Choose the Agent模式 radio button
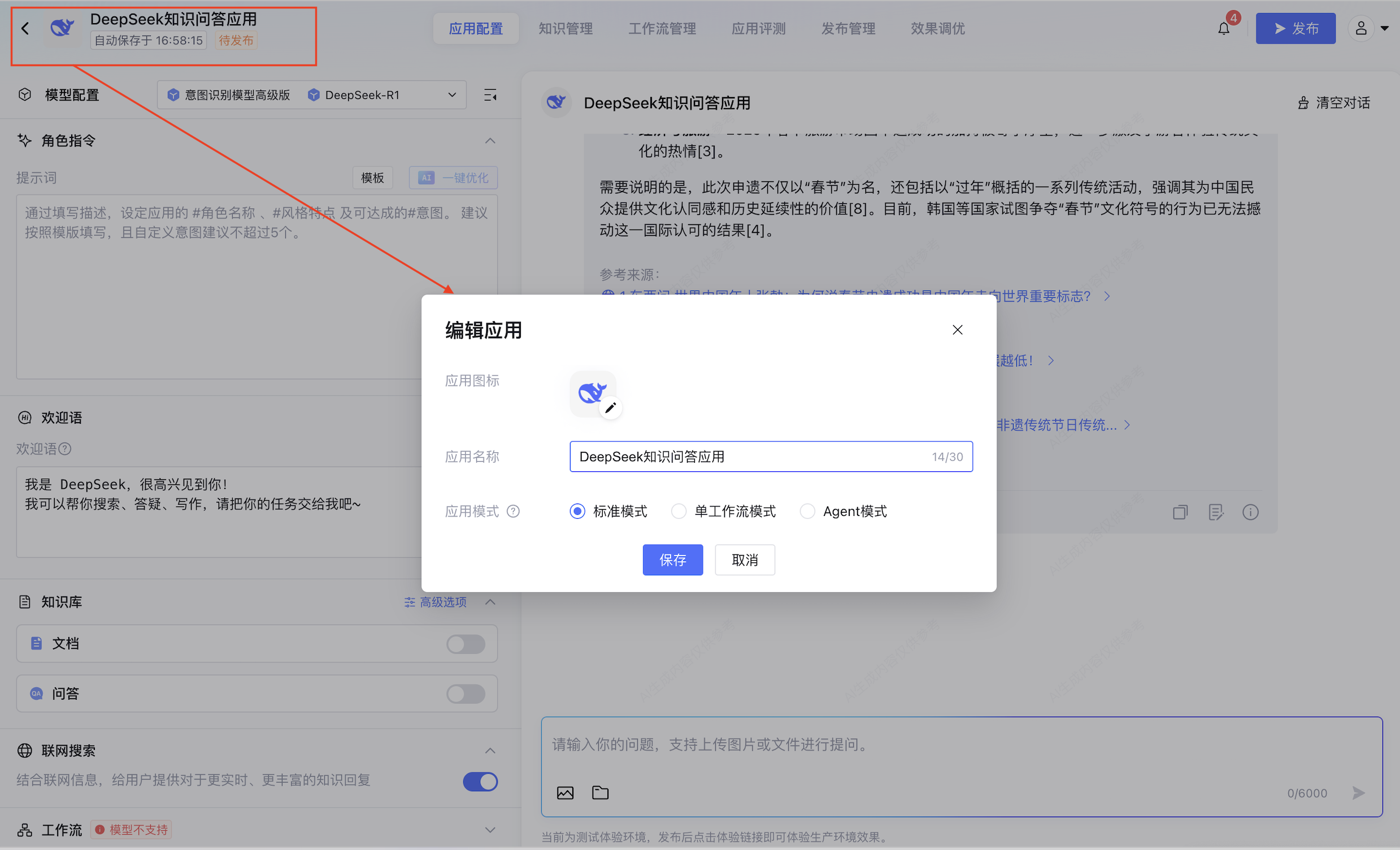Image resolution: width=1400 pixels, height=850 pixels. 807,511
